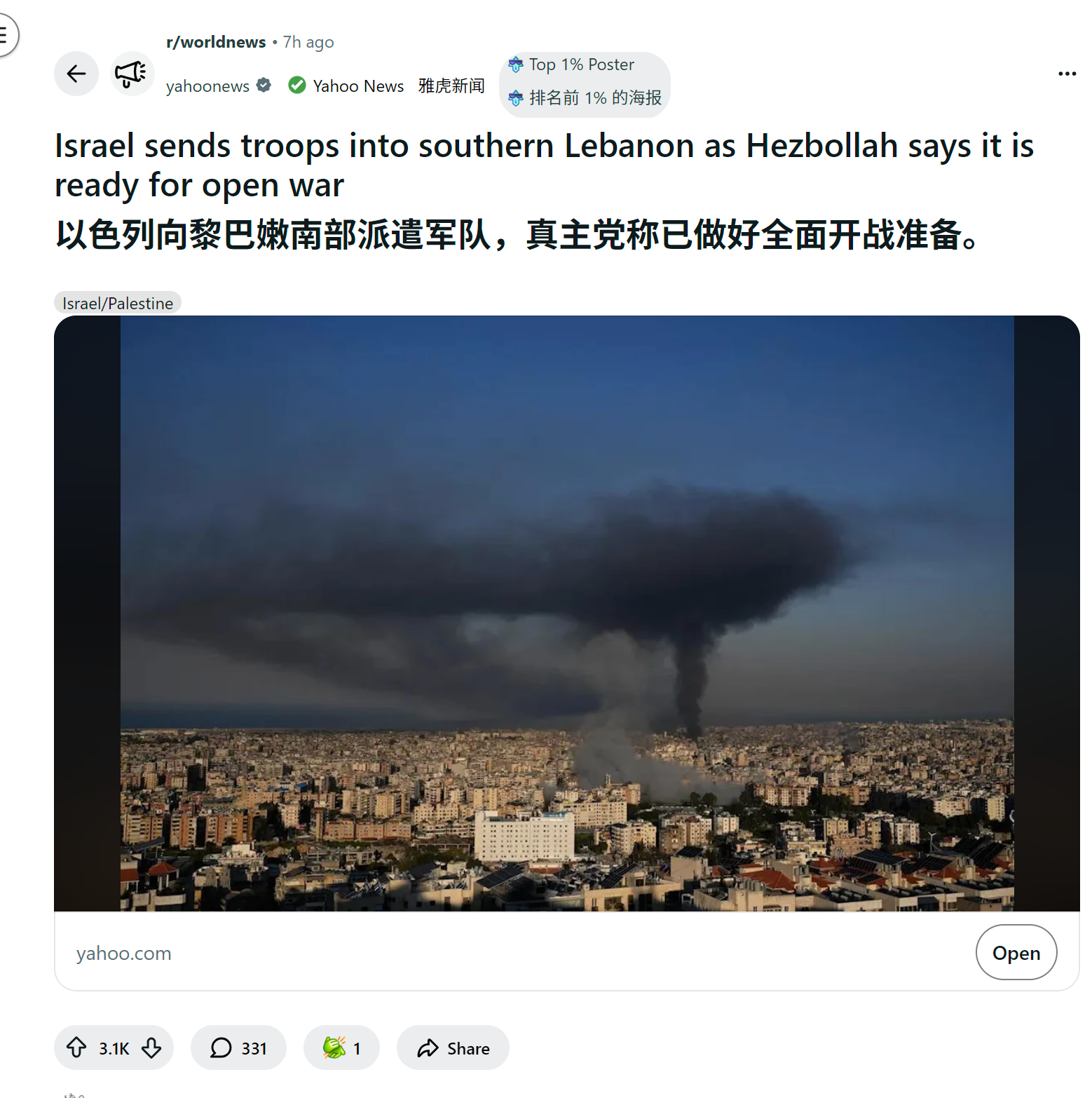
Task: Open the three-dot post options menu
Action: point(1067,74)
